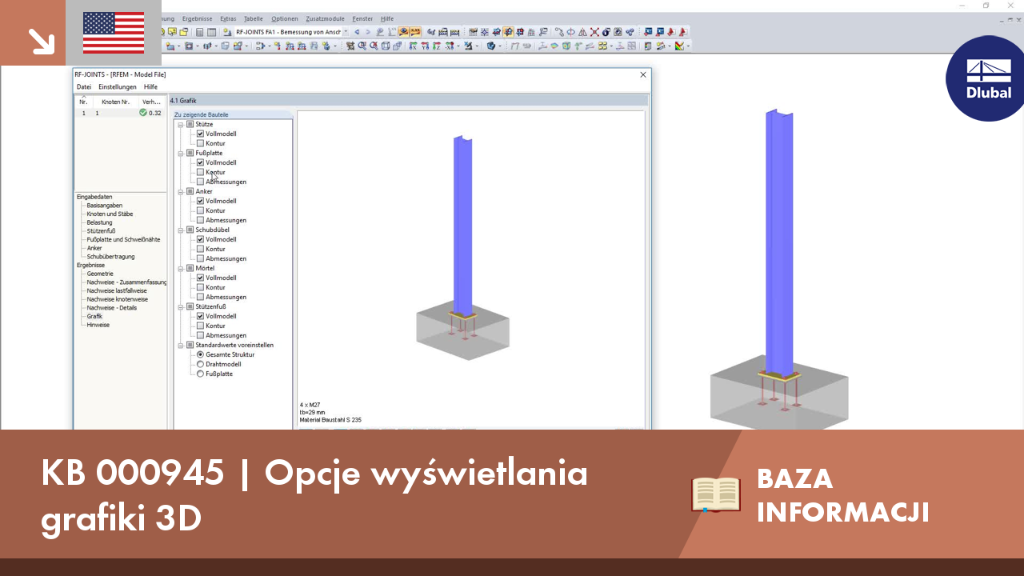The height and width of the screenshot is (576, 1024).
Task: Check Abmessungen under Anker
Action: click(x=200, y=220)
